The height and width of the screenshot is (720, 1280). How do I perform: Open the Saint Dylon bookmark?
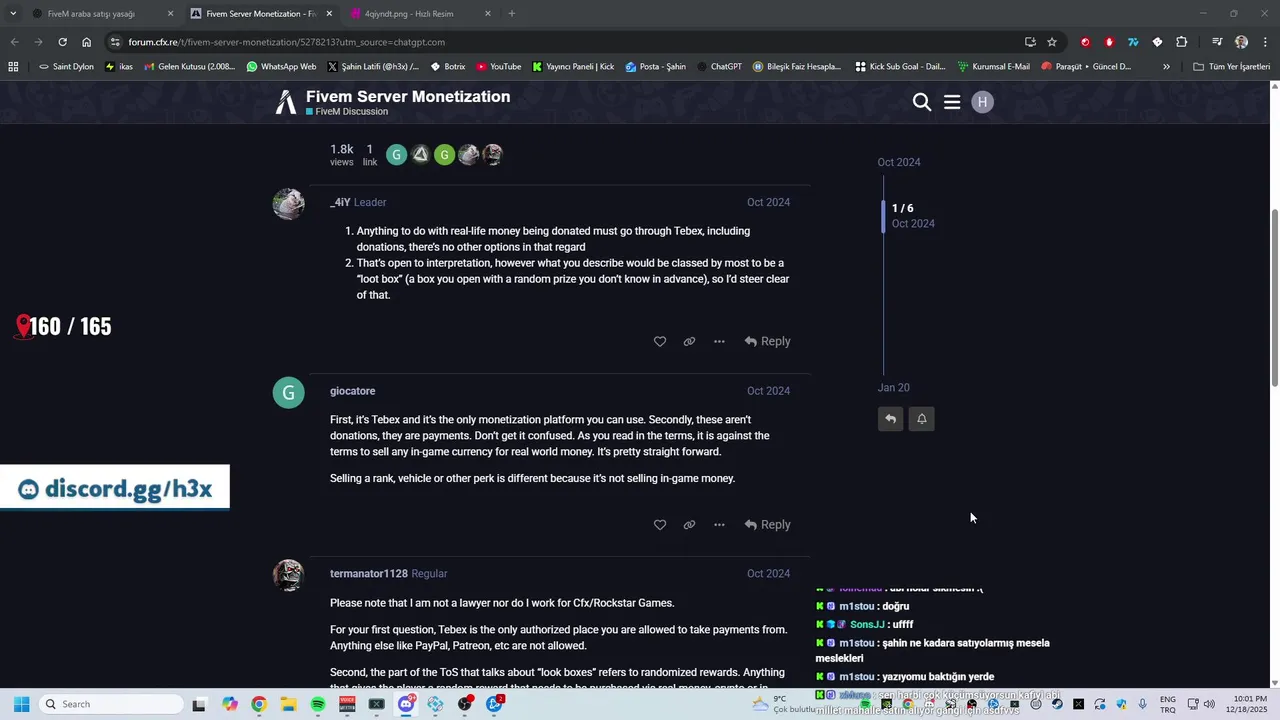(x=66, y=67)
